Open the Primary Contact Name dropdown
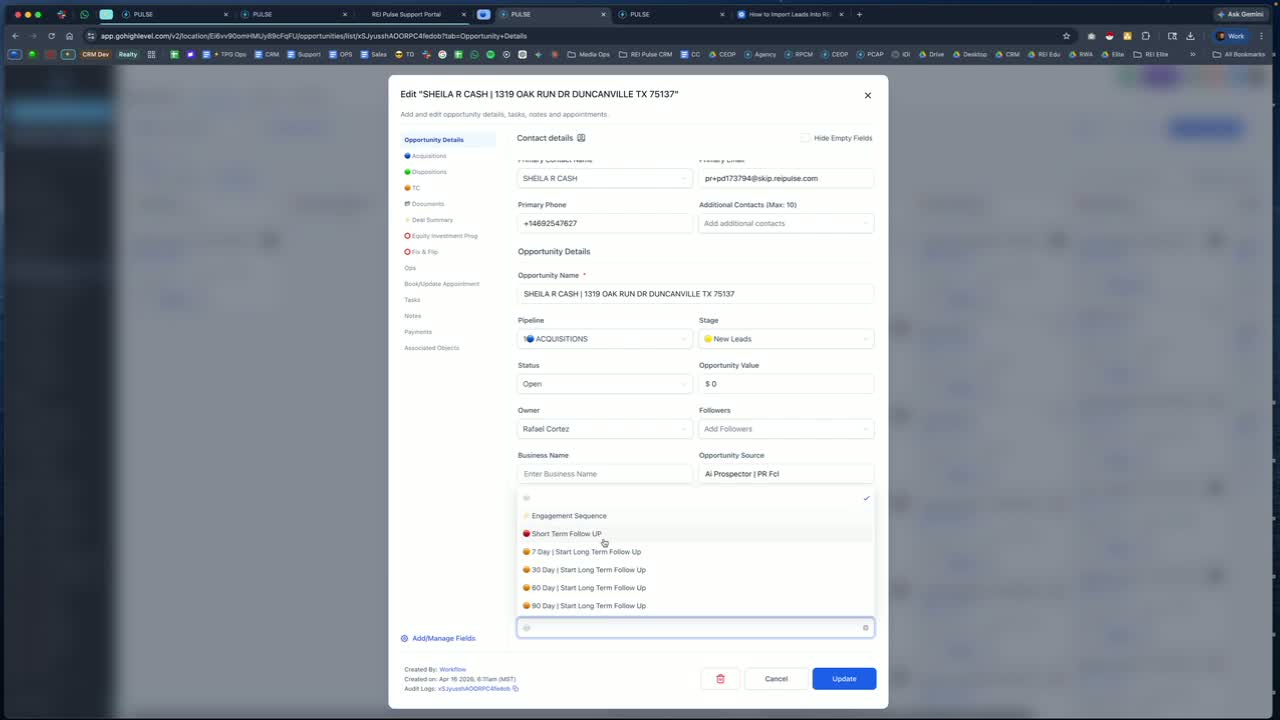 click(605, 178)
